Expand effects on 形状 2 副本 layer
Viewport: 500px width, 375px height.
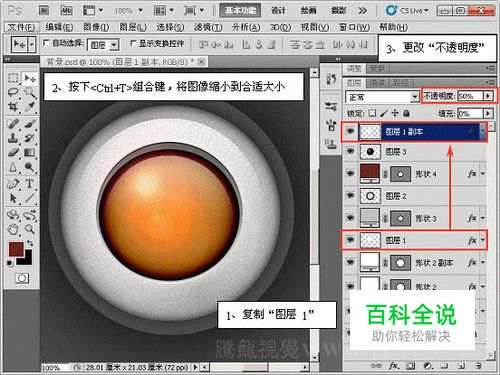pyautogui.click(x=483, y=263)
